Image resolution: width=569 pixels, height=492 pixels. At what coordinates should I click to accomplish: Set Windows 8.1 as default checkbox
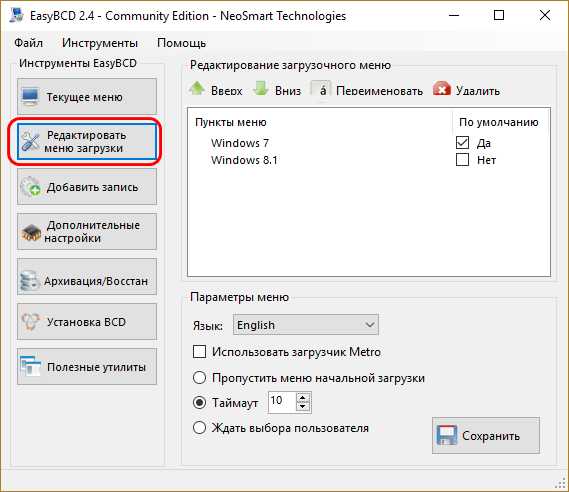pyautogui.click(x=462, y=160)
